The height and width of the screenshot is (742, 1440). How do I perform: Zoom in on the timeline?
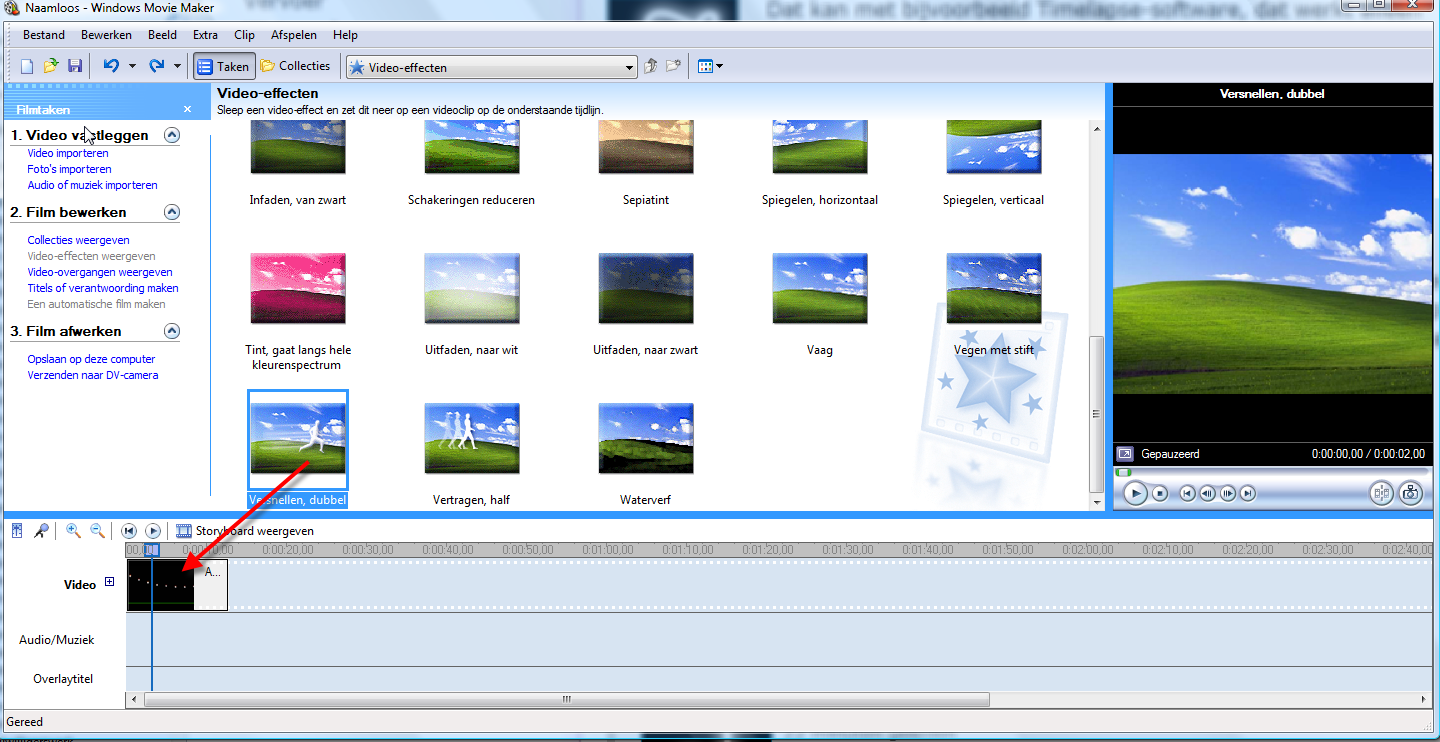(73, 531)
